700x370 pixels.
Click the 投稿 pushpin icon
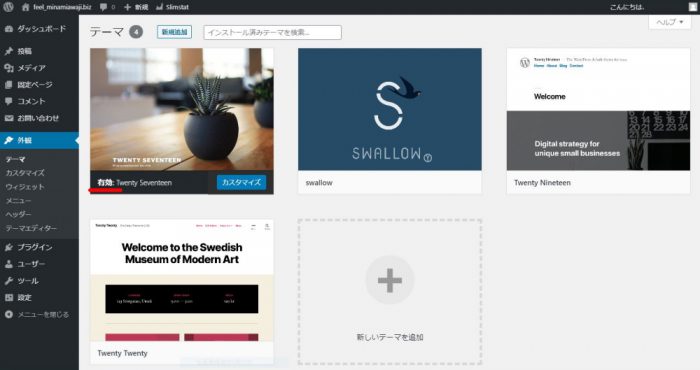click(8, 51)
